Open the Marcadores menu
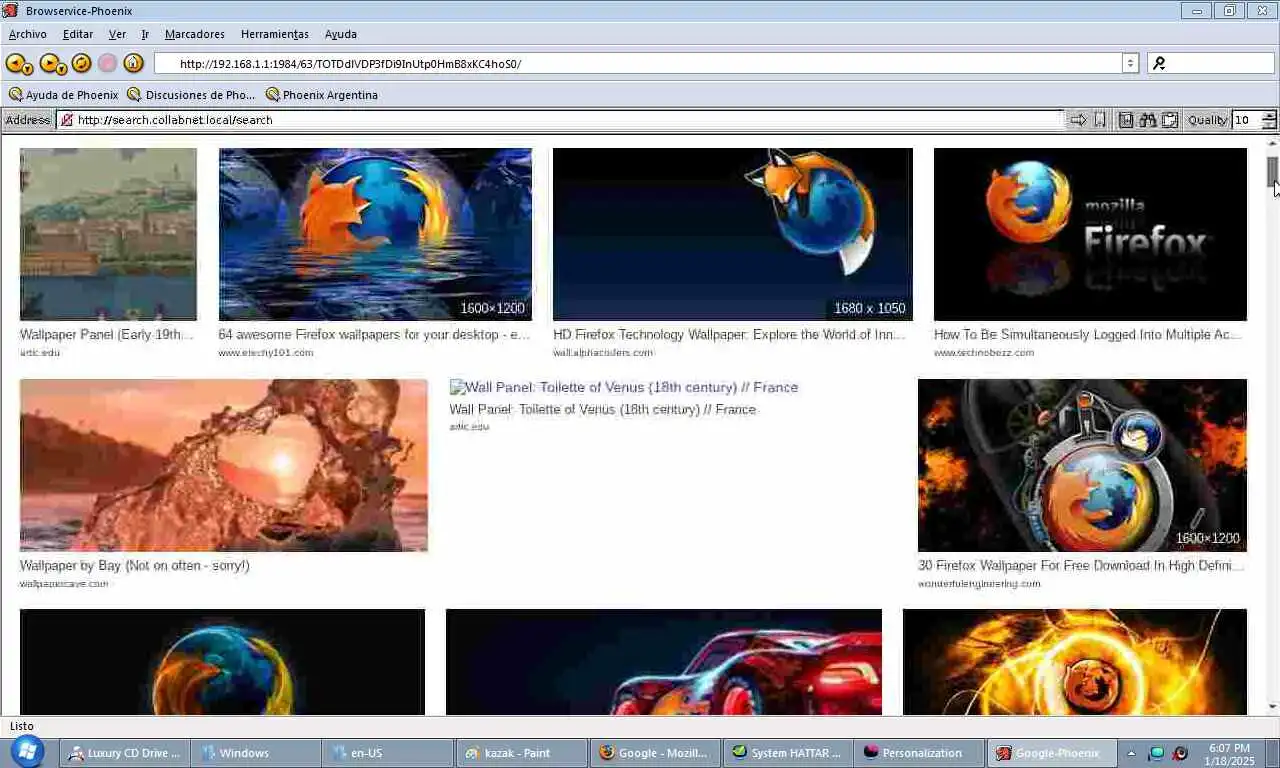 tap(194, 34)
